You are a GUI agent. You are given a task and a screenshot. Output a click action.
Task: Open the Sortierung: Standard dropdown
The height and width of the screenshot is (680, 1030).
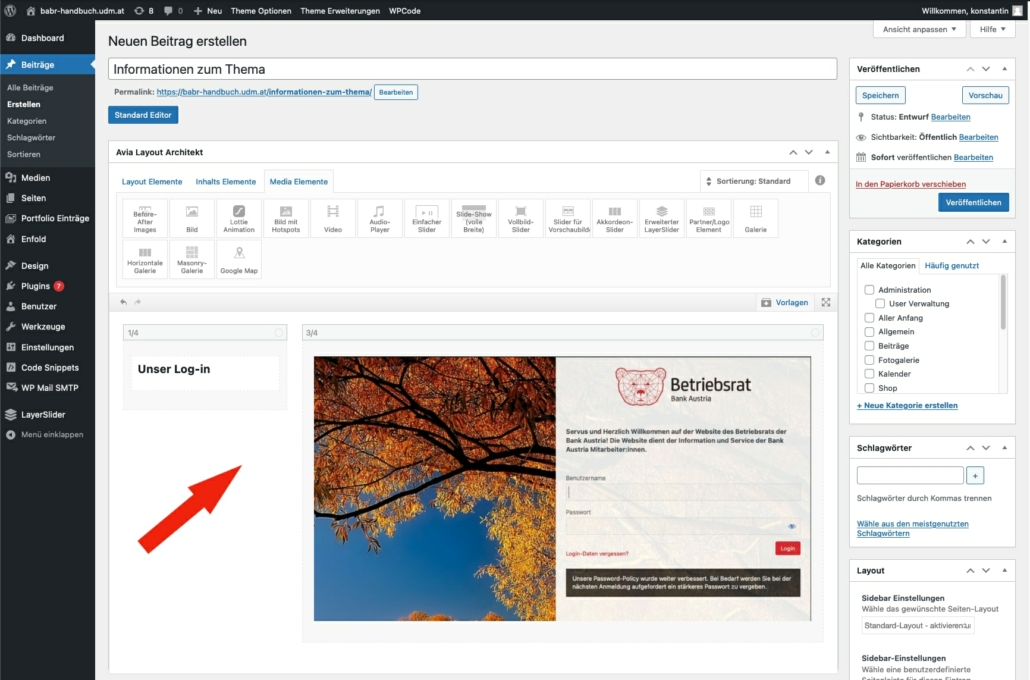(753, 181)
